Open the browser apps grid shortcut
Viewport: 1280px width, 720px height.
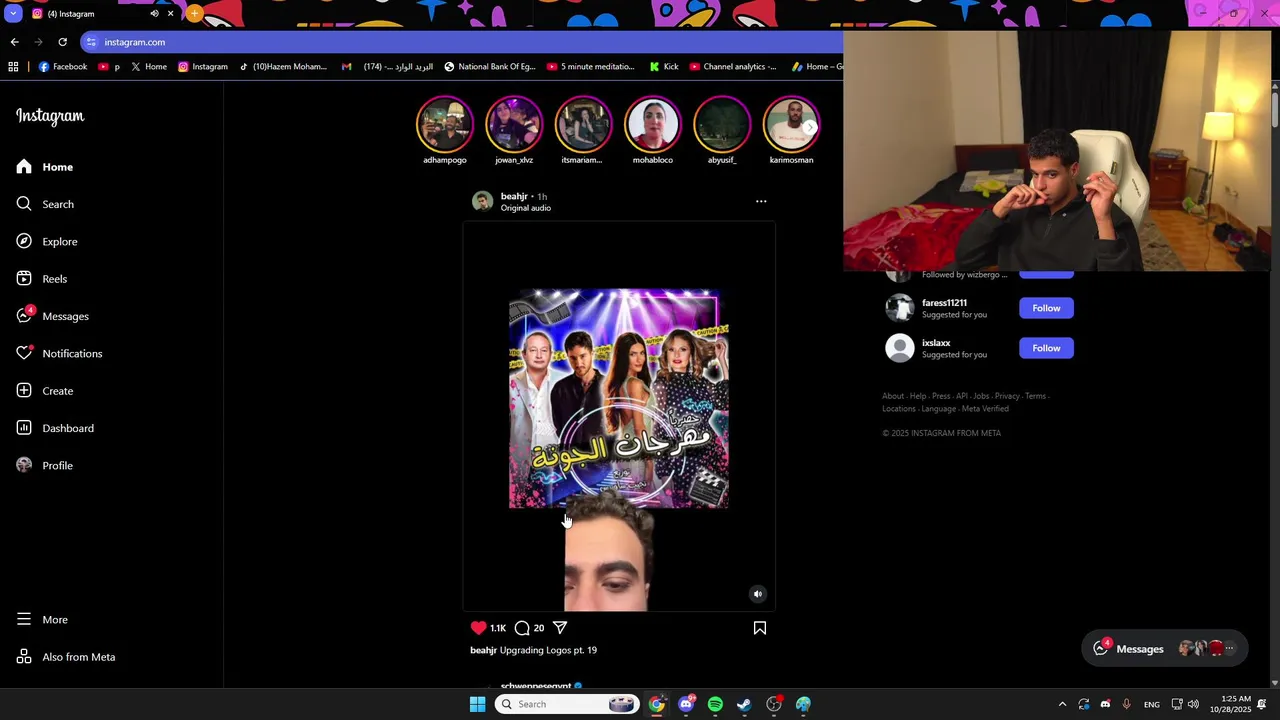[13, 67]
